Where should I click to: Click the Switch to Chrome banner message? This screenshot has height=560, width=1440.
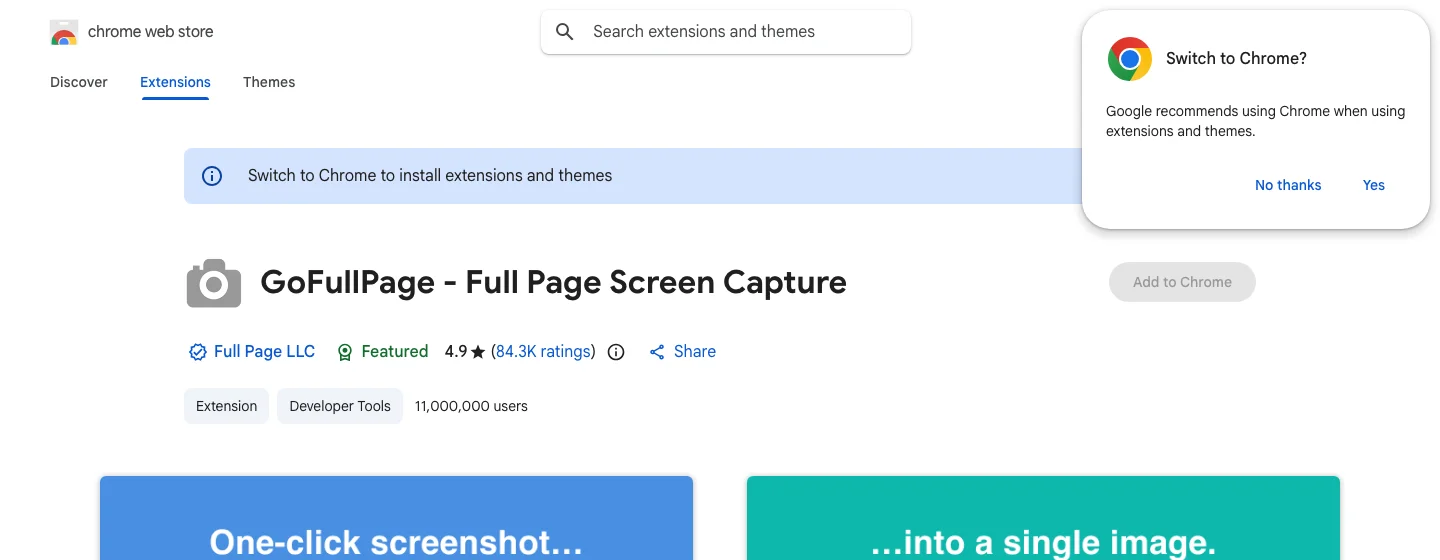click(x=430, y=176)
